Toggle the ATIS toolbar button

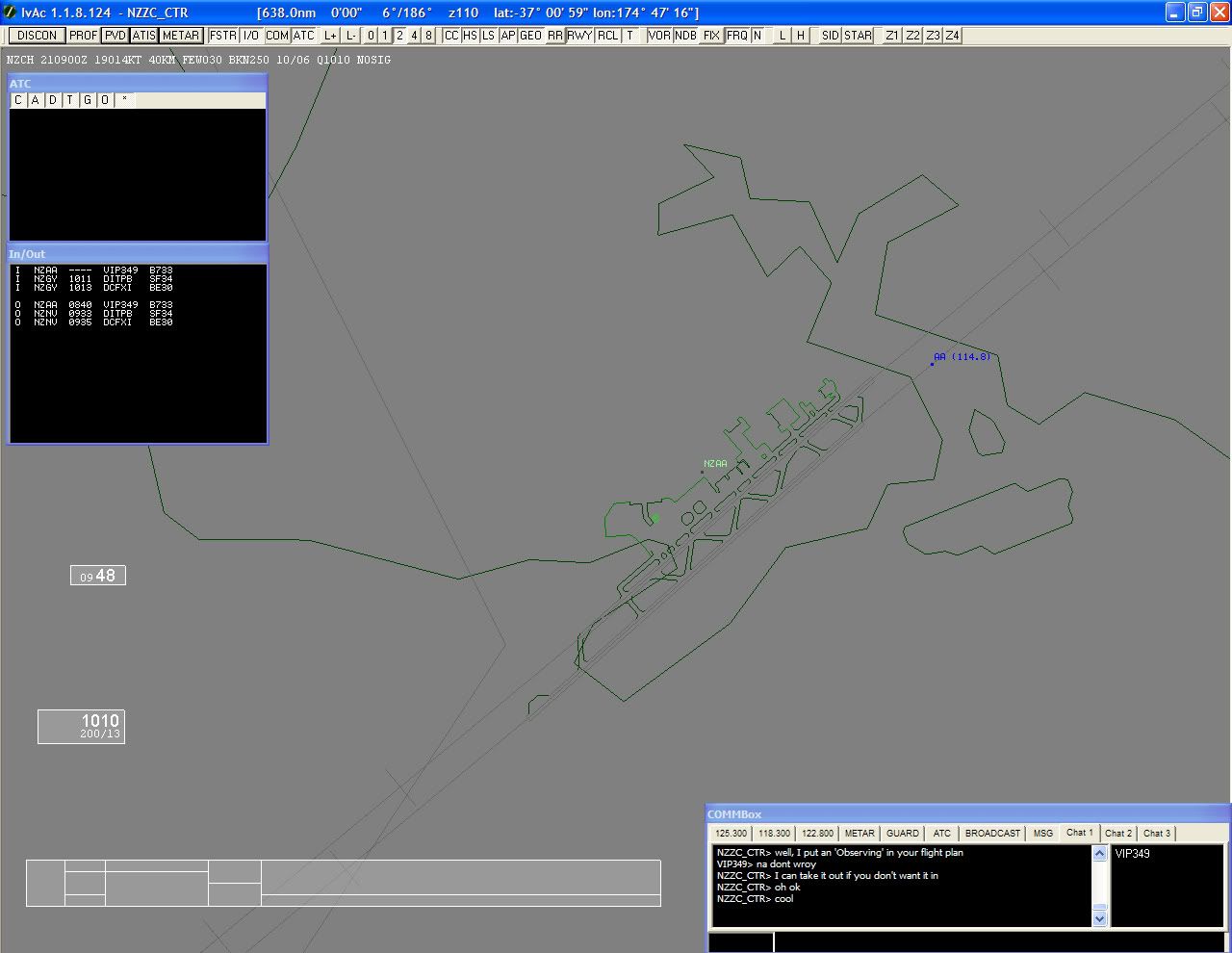(x=144, y=36)
